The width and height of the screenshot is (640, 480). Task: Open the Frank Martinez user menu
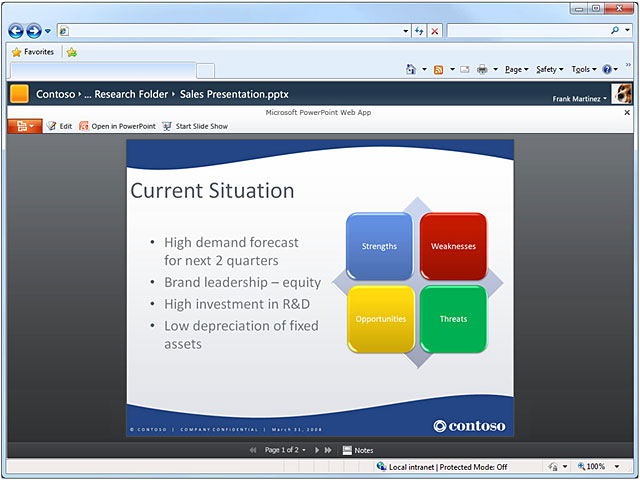580,99
